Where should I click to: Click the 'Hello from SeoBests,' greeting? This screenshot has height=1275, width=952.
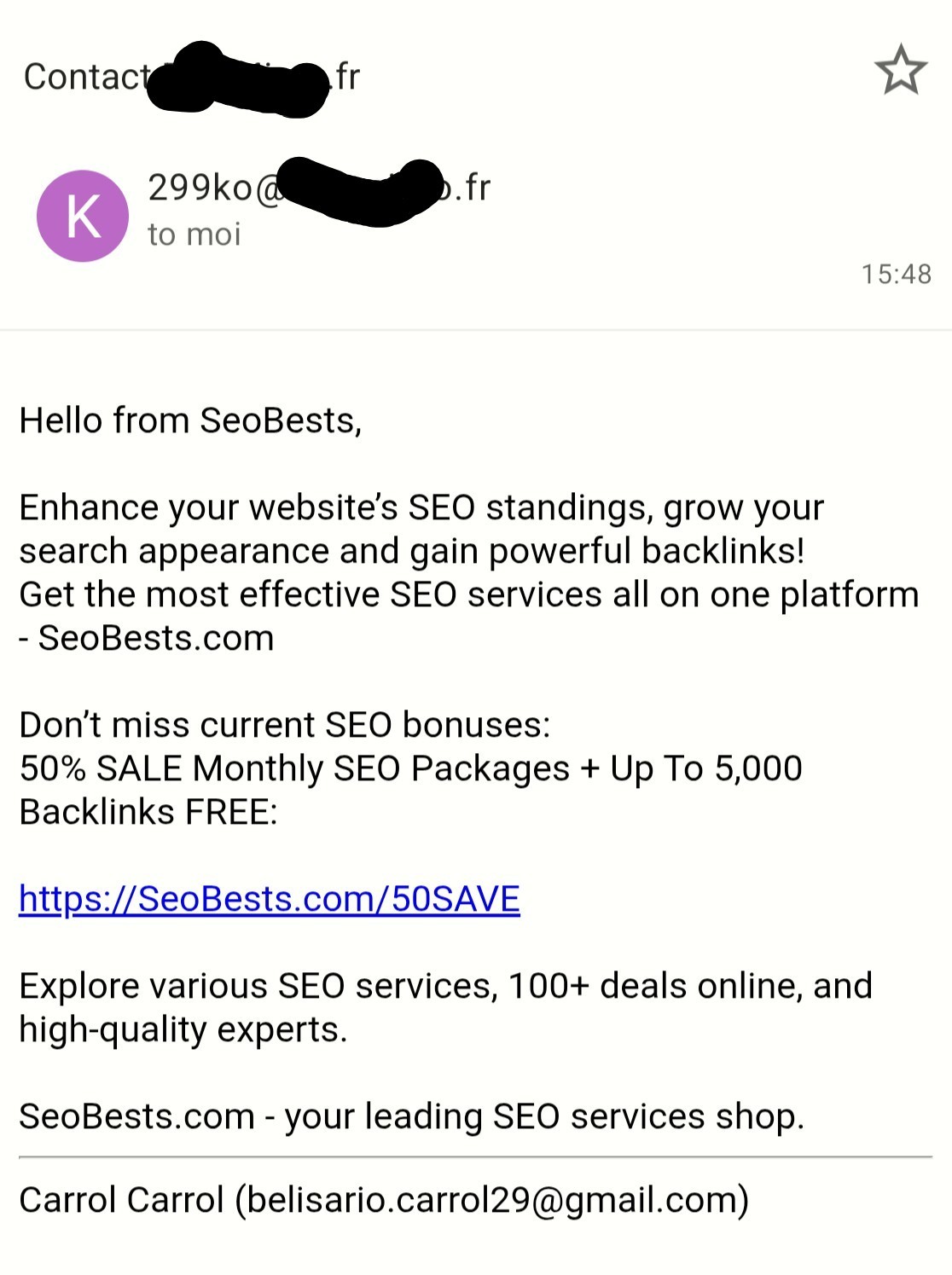point(190,420)
